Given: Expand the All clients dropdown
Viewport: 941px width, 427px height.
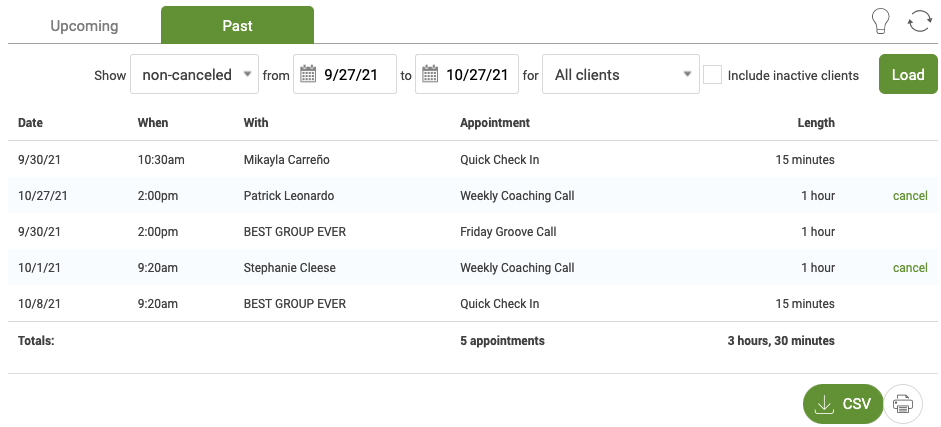Looking at the screenshot, I should (620, 75).
